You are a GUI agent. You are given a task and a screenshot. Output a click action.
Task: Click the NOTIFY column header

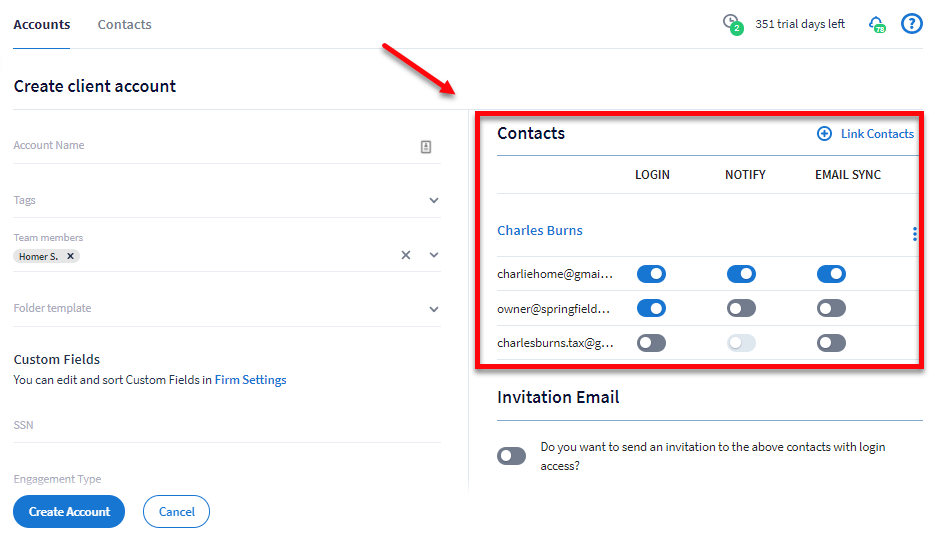[x=745, y=174]
